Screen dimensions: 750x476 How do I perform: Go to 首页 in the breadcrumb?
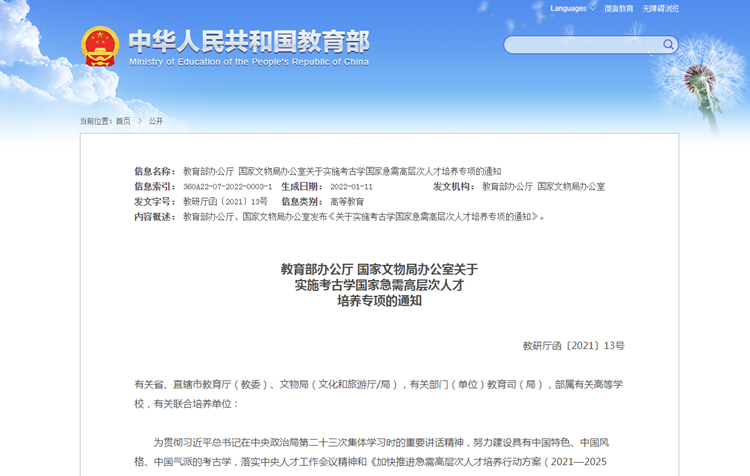(x=123, y=121)
